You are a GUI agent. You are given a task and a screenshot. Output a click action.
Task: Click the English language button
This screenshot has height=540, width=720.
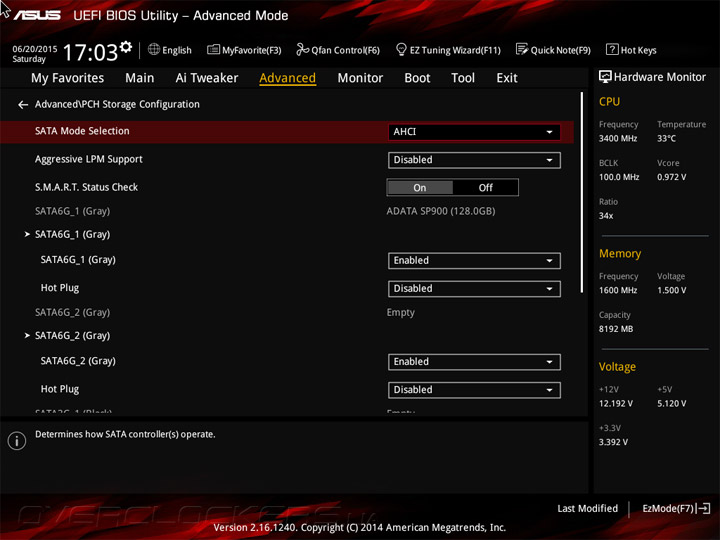tap(177, 50)
